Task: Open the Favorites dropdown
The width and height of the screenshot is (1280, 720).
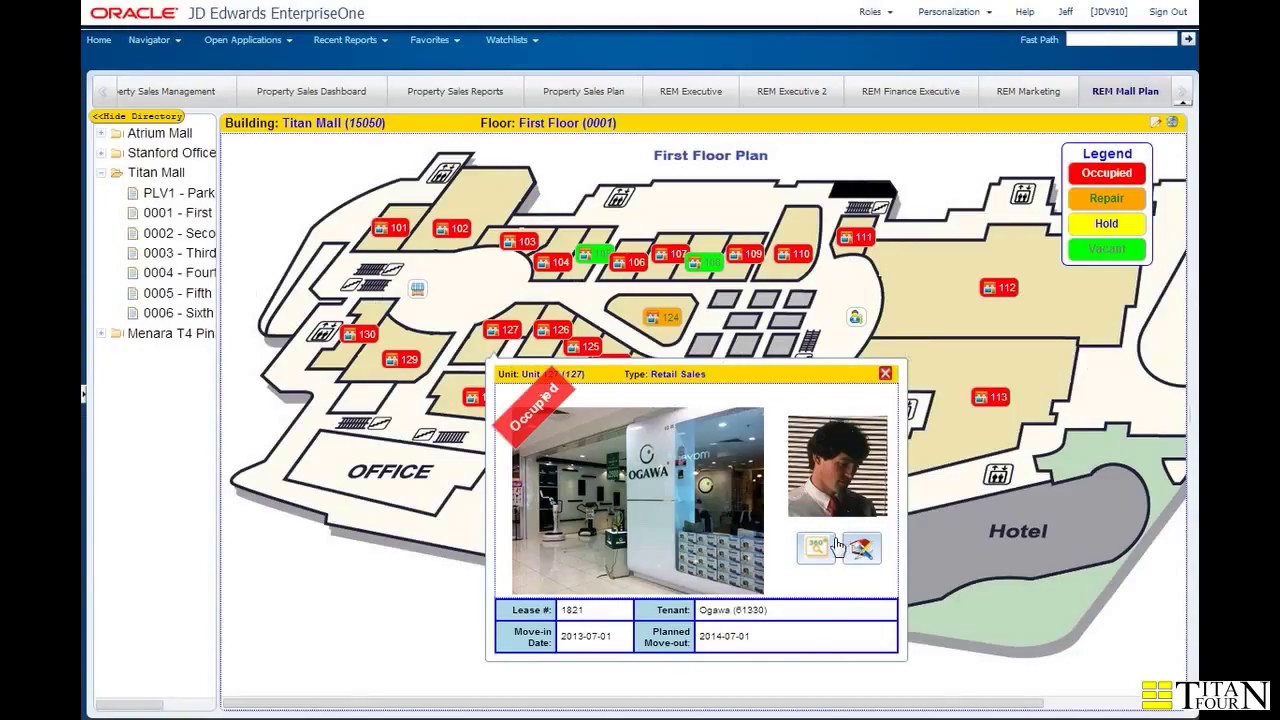Action: (x=435, y=40)
